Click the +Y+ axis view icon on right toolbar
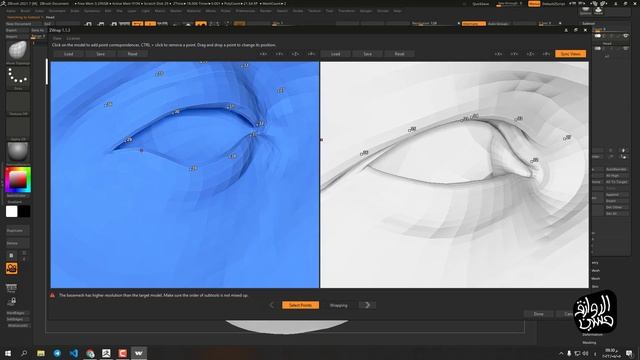The width and height of the screenshot is (640, 360). [514, 54]
